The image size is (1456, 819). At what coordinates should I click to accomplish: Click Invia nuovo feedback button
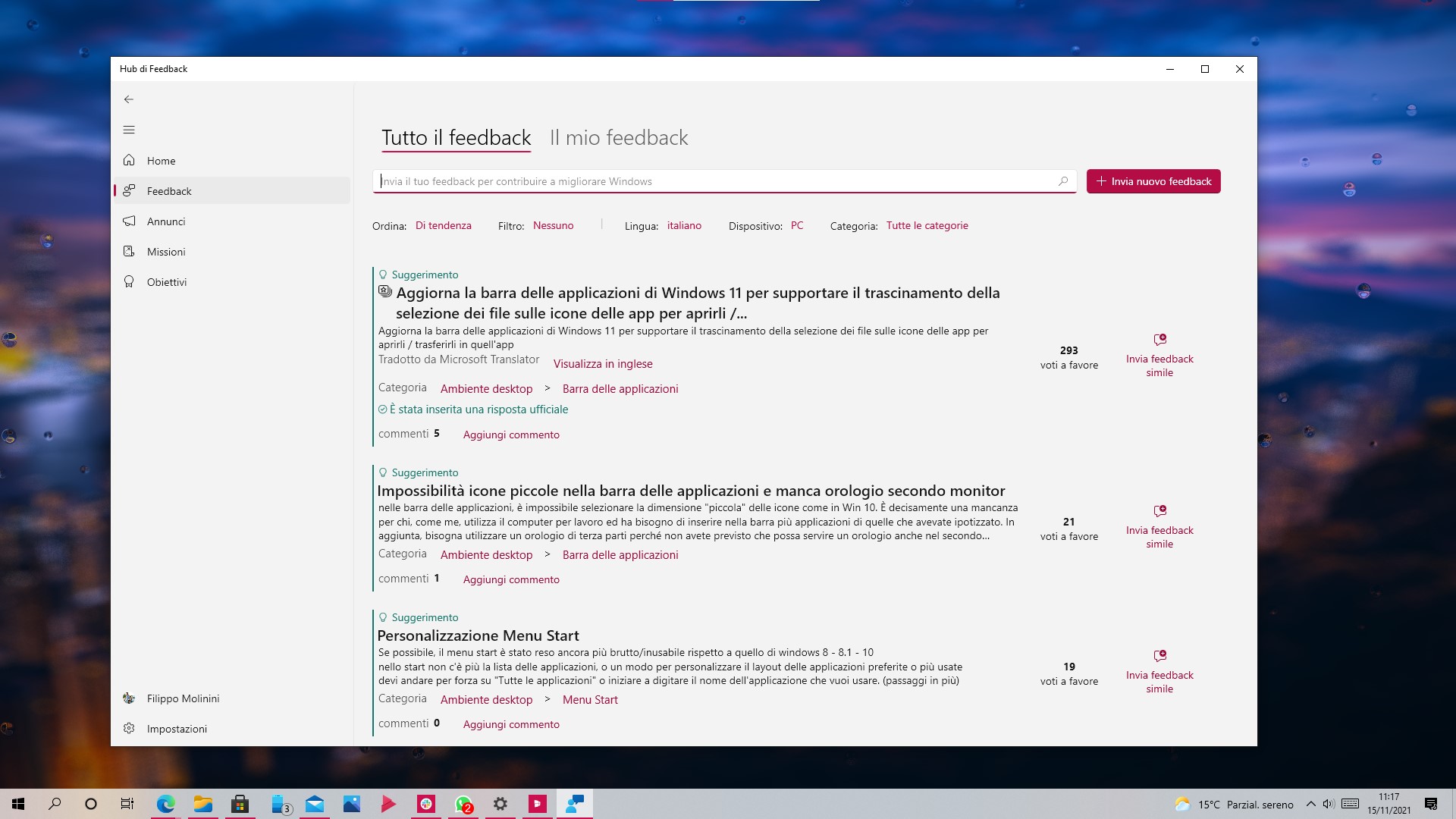(1153, 181)
